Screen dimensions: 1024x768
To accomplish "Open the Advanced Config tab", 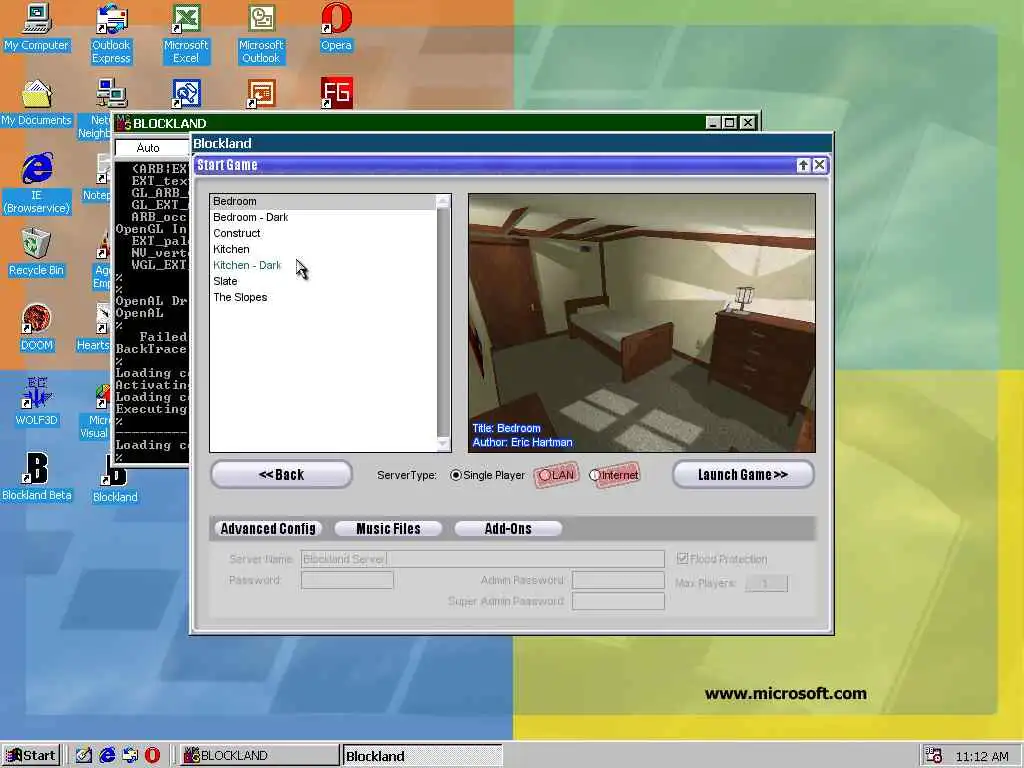I will (268, 528).
